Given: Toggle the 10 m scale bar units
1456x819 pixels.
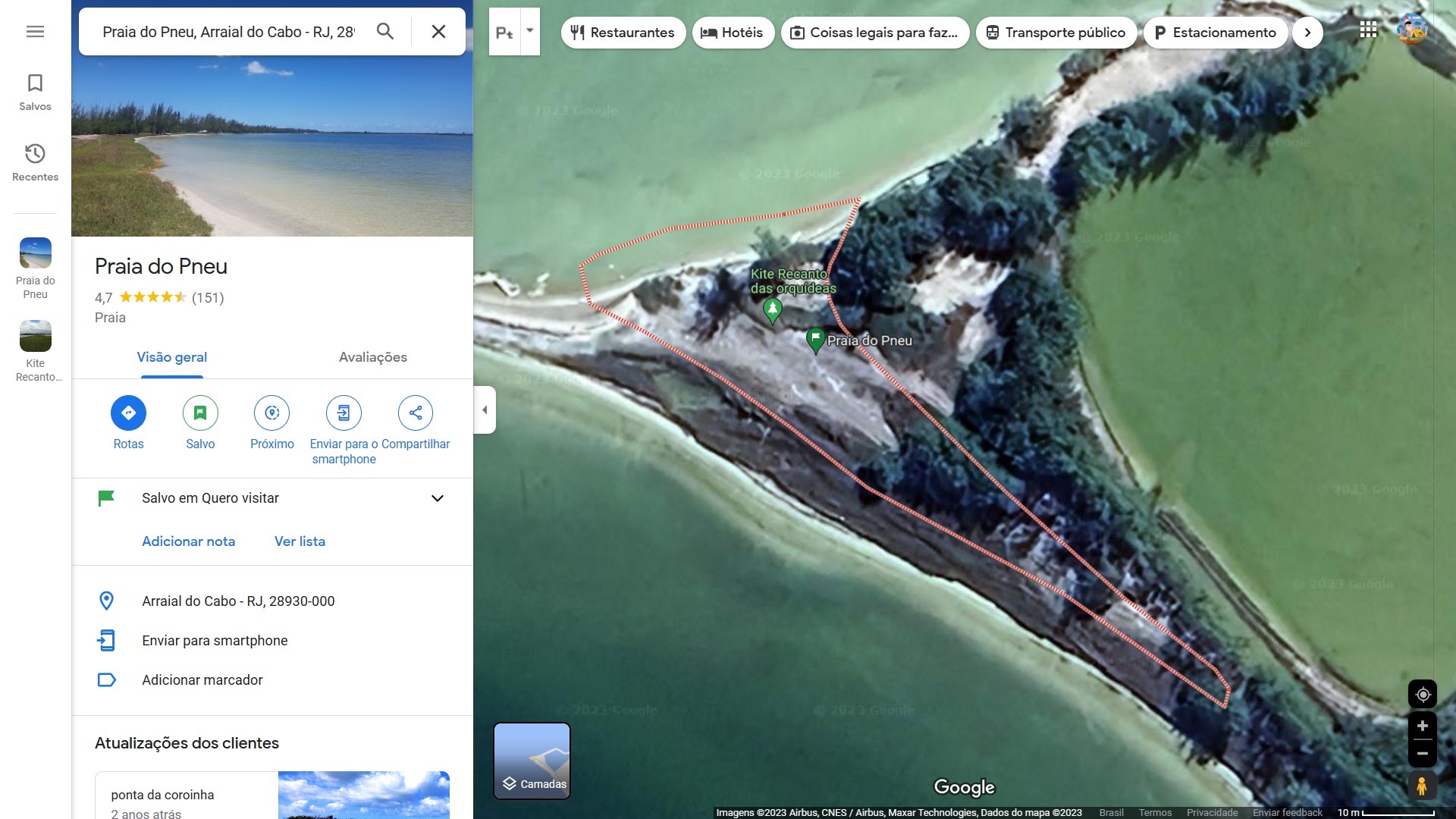Looking at the screenshot, I should tap(1386, 813).
